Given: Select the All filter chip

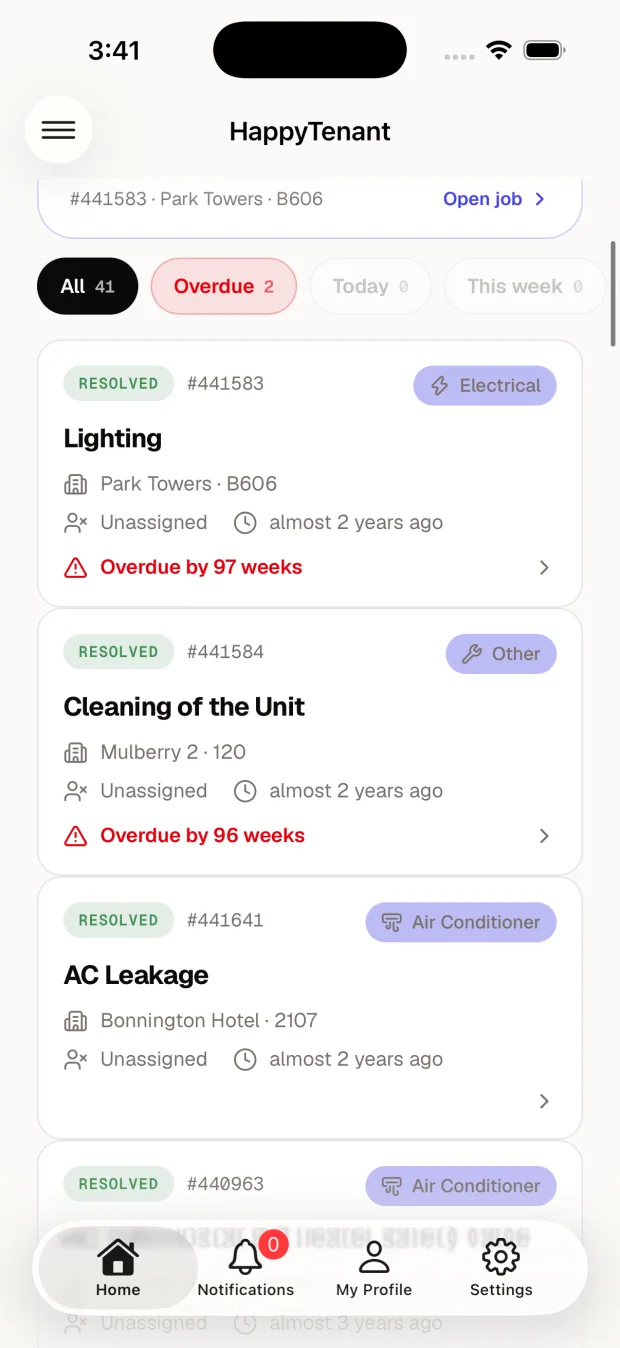Looking at the screenshot, I should coord(87,286).
